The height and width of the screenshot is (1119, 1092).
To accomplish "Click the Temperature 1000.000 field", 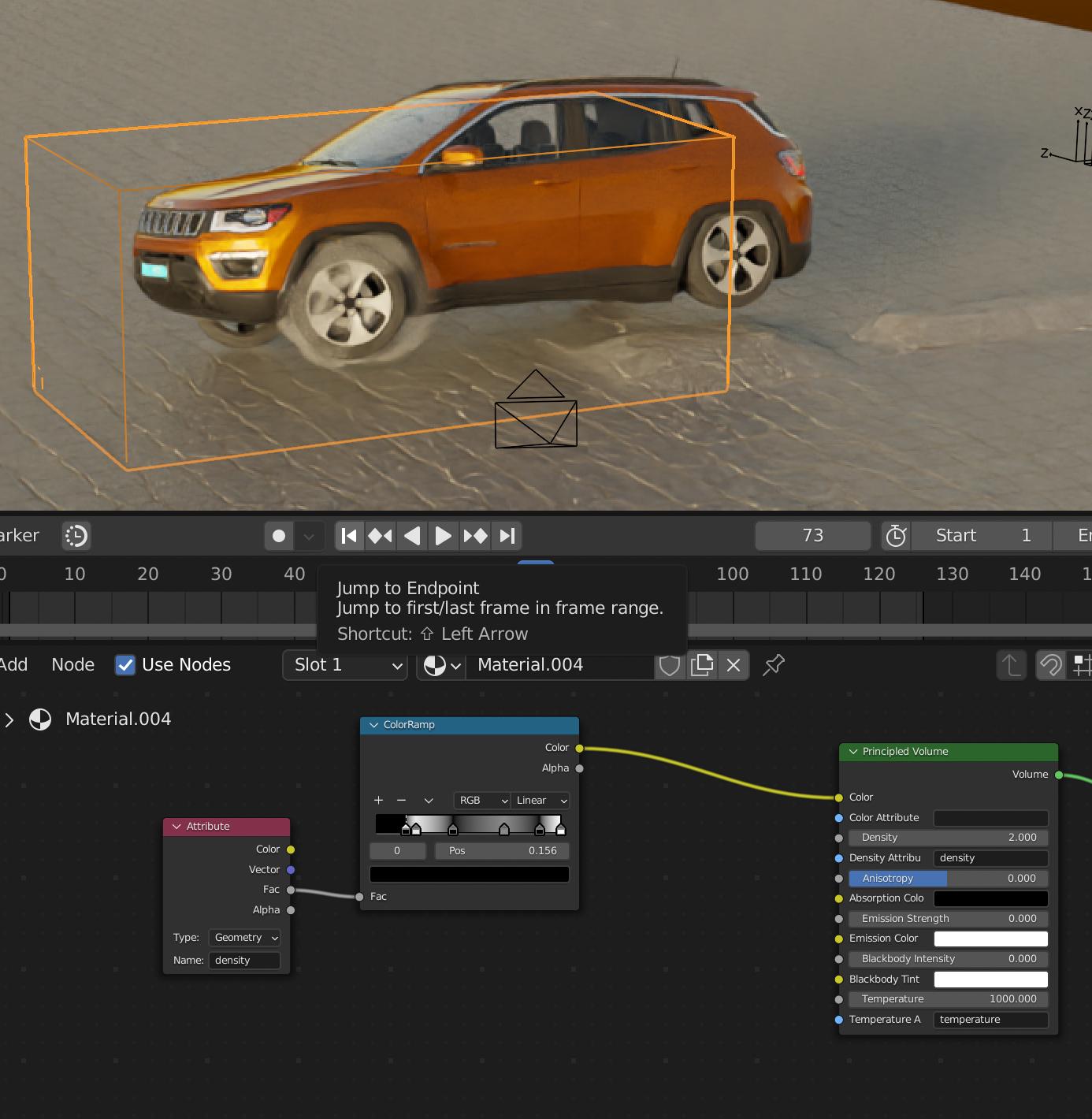I will point(949,999).
